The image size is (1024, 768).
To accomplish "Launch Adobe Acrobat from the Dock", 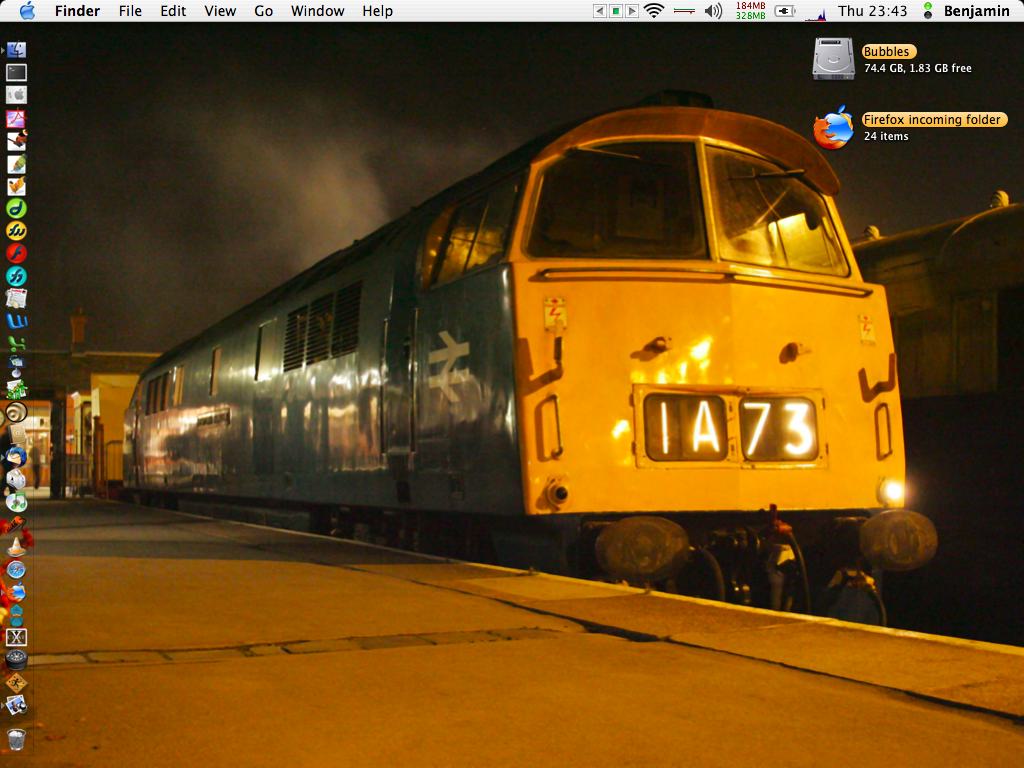I will click(16, 119).
